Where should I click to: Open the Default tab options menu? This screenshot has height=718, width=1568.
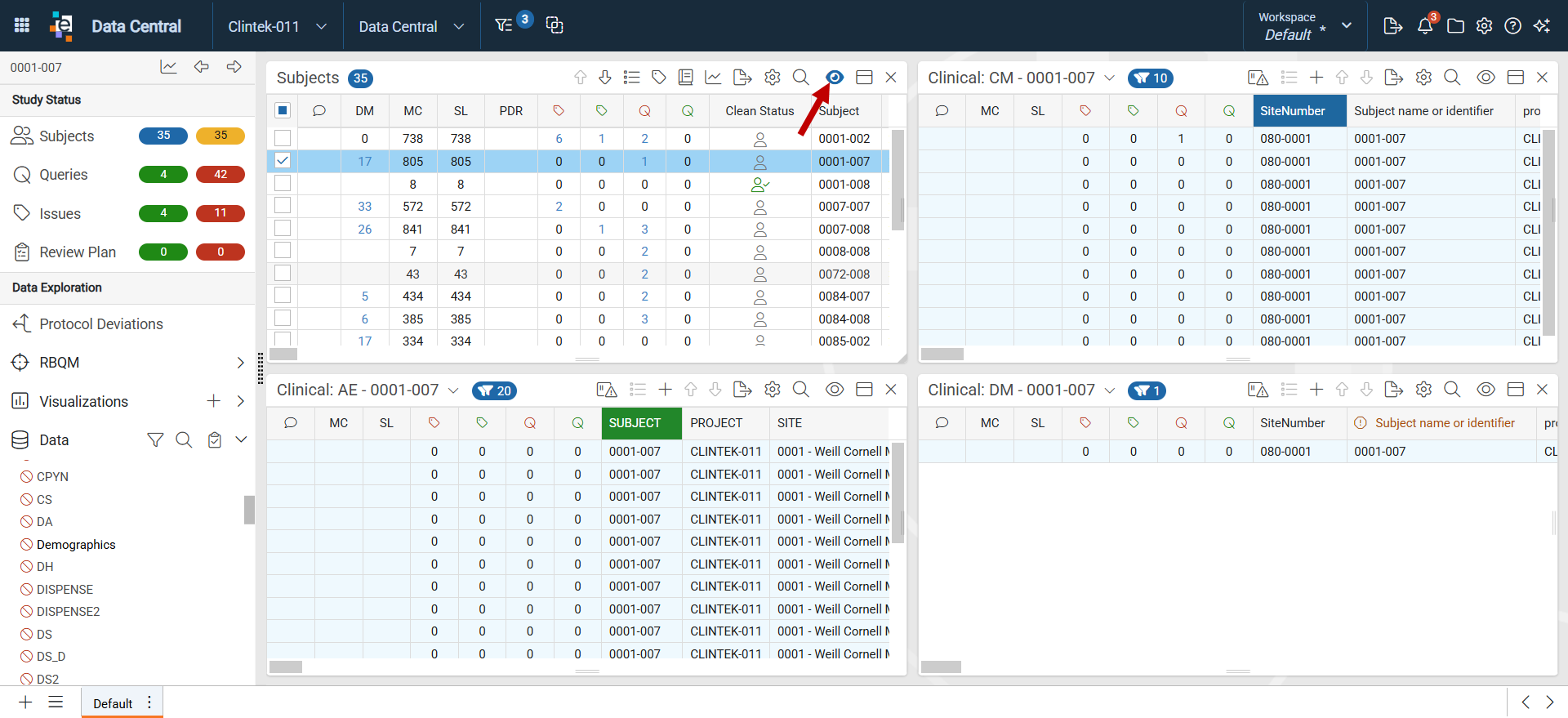(149, 702)
